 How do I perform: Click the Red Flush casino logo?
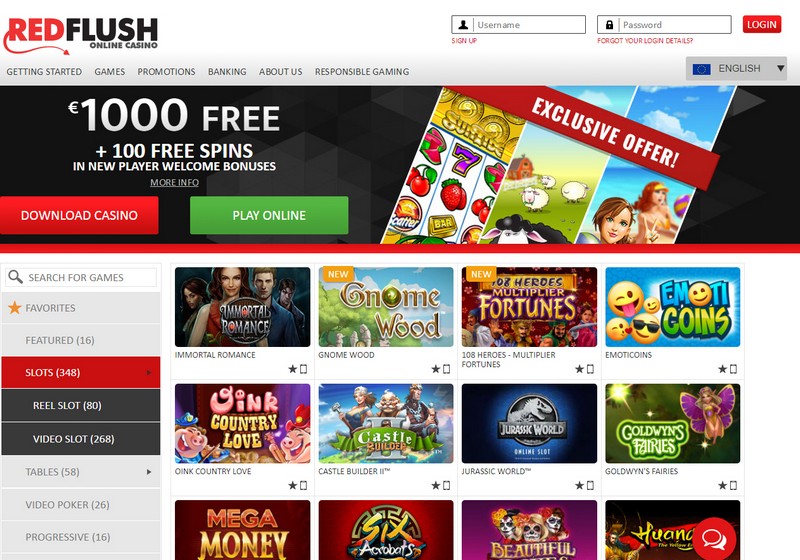tap(81, 35)
